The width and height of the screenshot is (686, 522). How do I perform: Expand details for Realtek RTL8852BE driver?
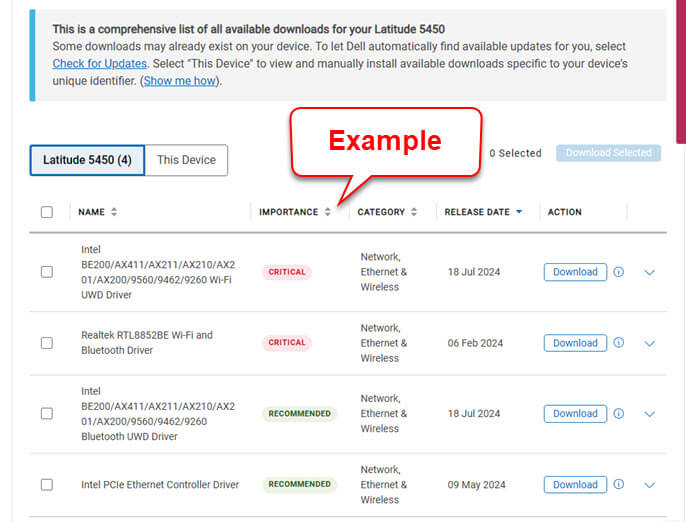(649, 343)
